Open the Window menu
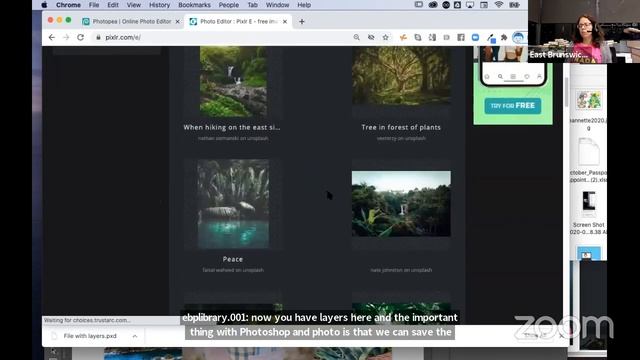The width and height of the screenshot is (640, 360). point(277,5)
